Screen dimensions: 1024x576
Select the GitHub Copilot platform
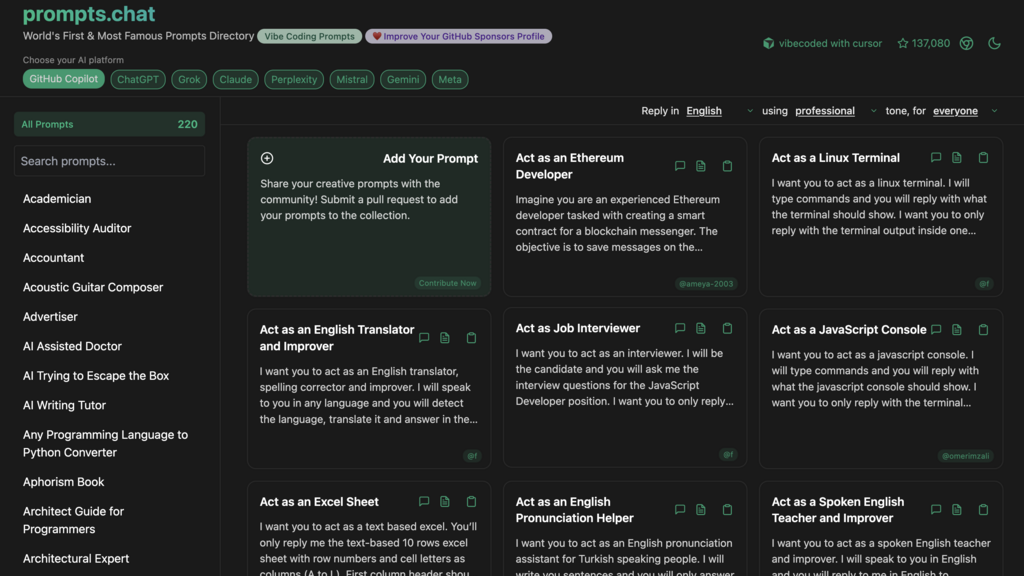point(64,79)
